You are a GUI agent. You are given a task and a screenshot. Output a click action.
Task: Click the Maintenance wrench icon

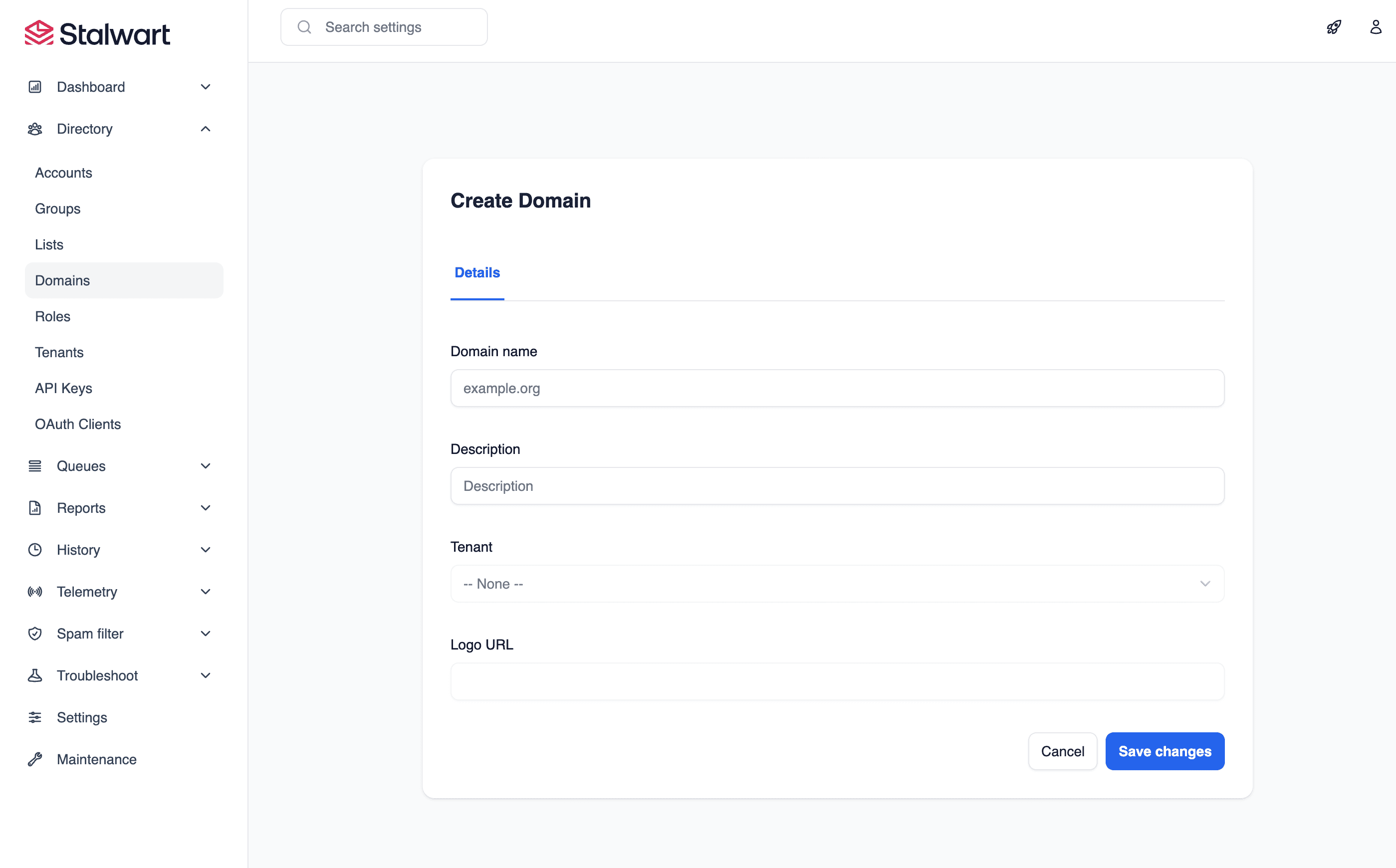coord(35,759)
